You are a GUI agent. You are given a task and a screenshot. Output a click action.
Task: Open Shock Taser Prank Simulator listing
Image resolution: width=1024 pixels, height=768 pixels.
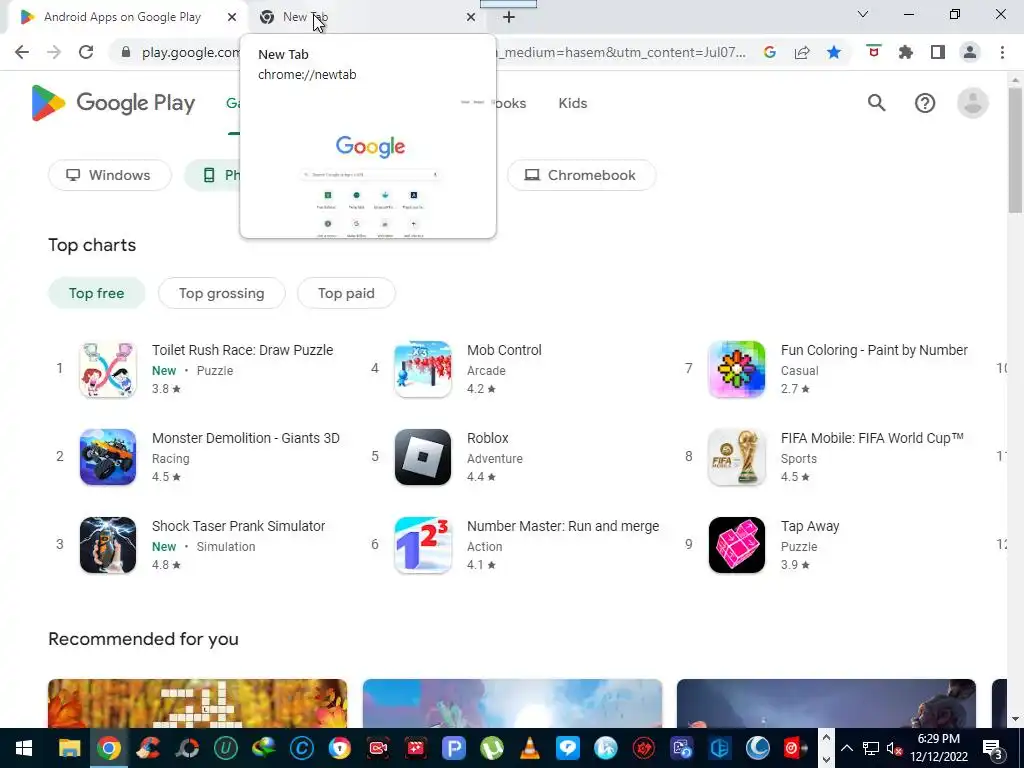pyautogui.click(x=202, y=545)
